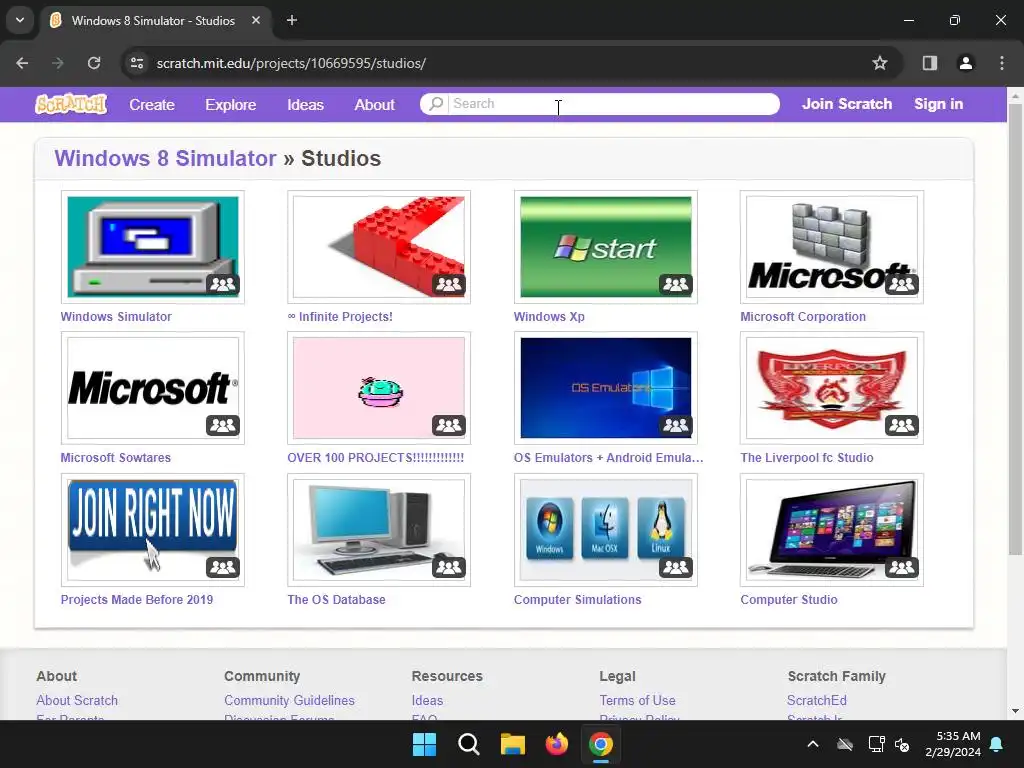
Task: Click the Chrome taskbar icon
Action: [x=601, y=744]
